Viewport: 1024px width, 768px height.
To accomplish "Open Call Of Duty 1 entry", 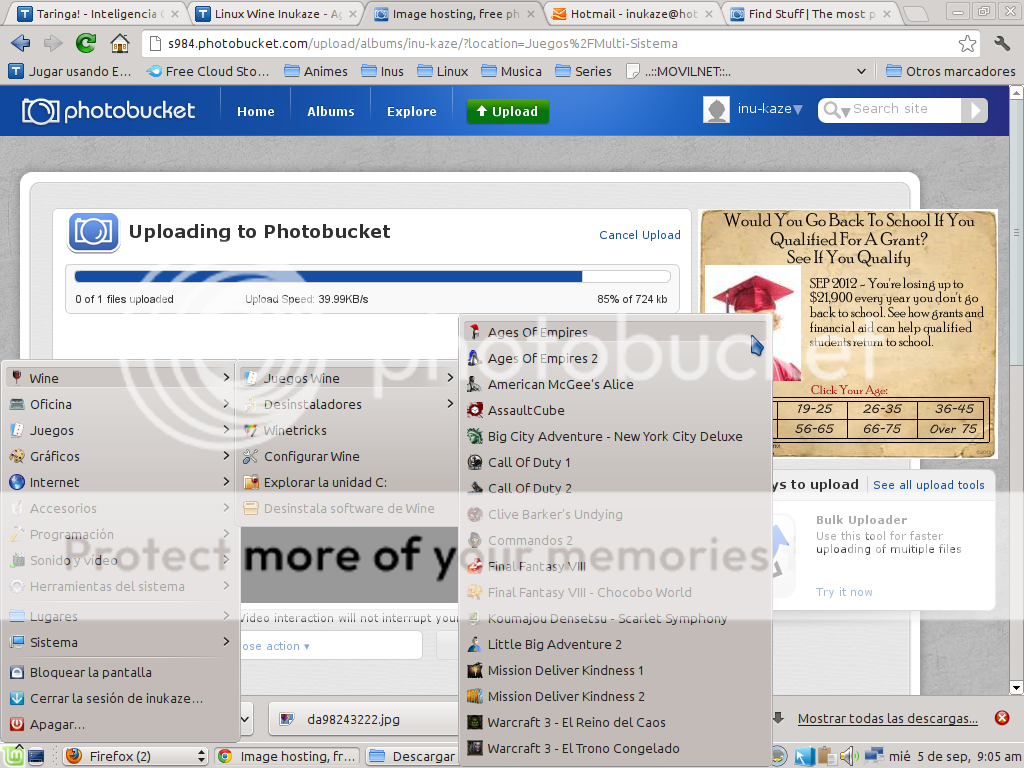I will click(x=614, y=462).
